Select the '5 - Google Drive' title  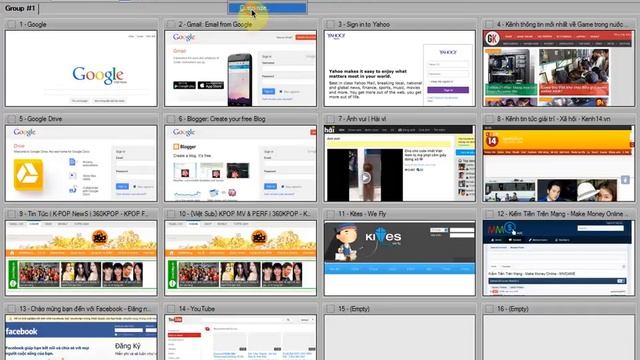click(x=41, y=119)
